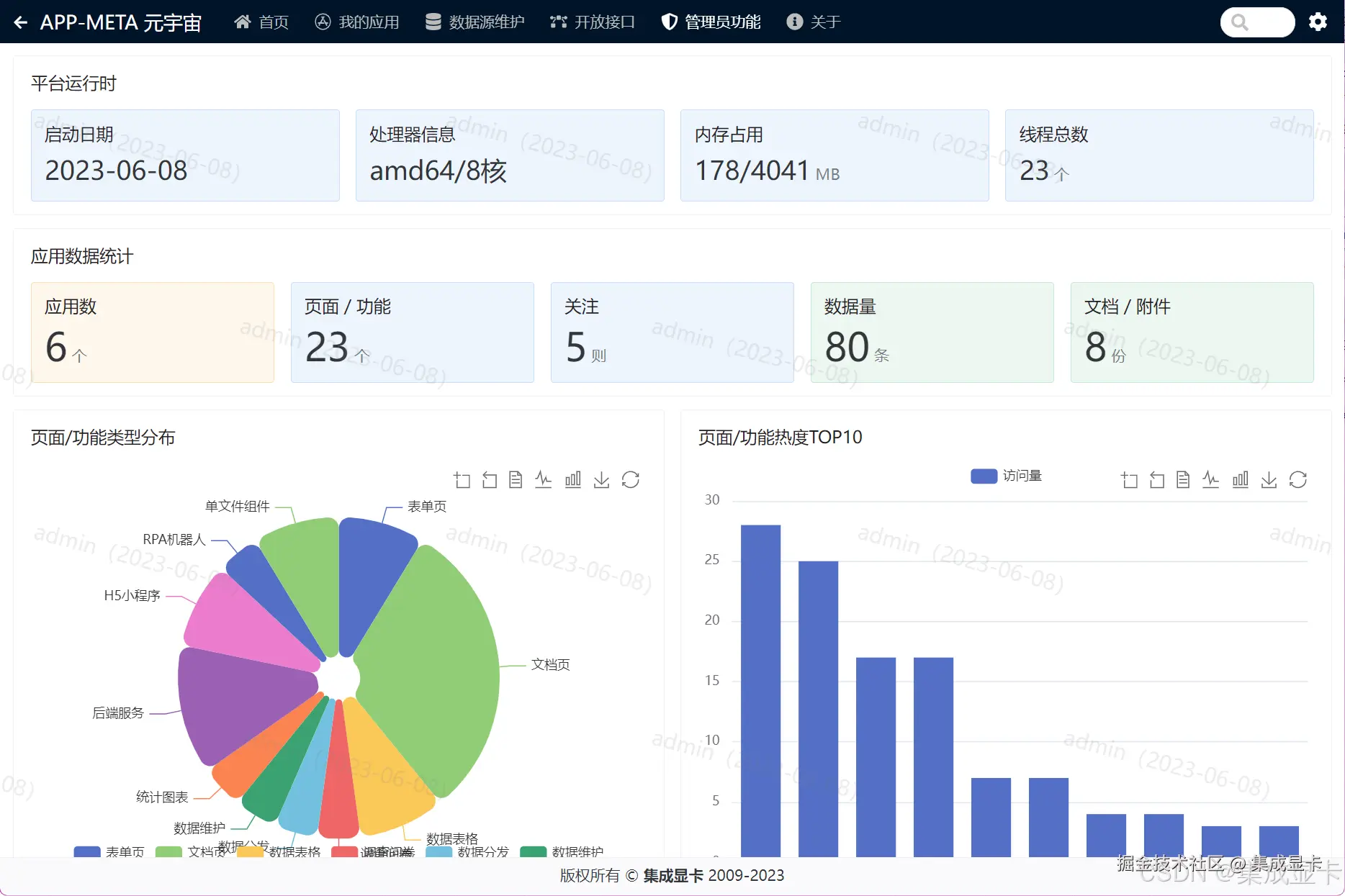
Task: Click the 集成显卡 footer link
Action: 673,876
